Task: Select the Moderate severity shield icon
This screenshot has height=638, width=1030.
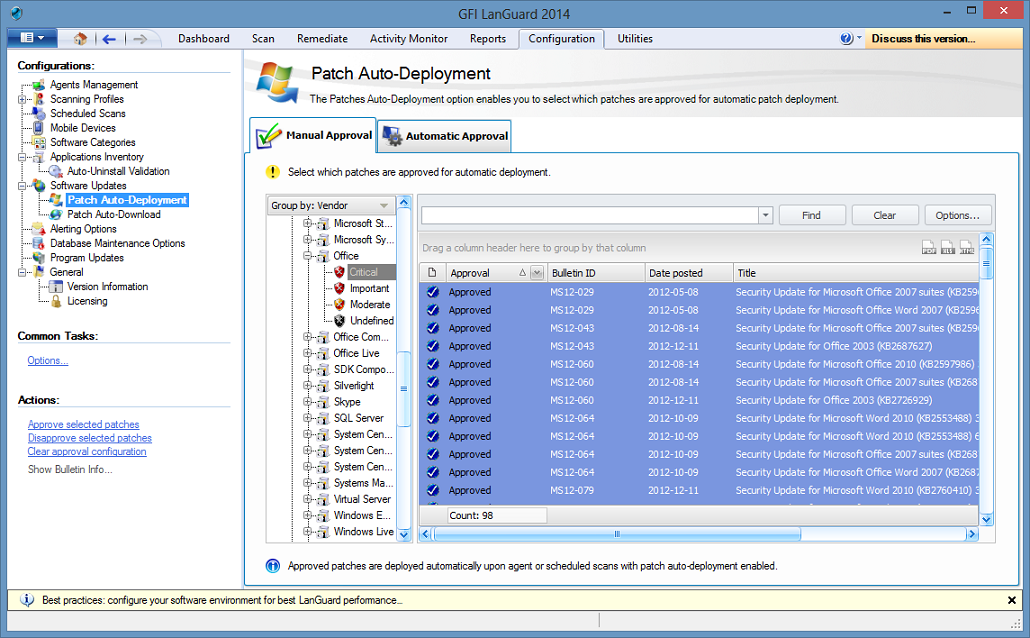Action: 339,305
